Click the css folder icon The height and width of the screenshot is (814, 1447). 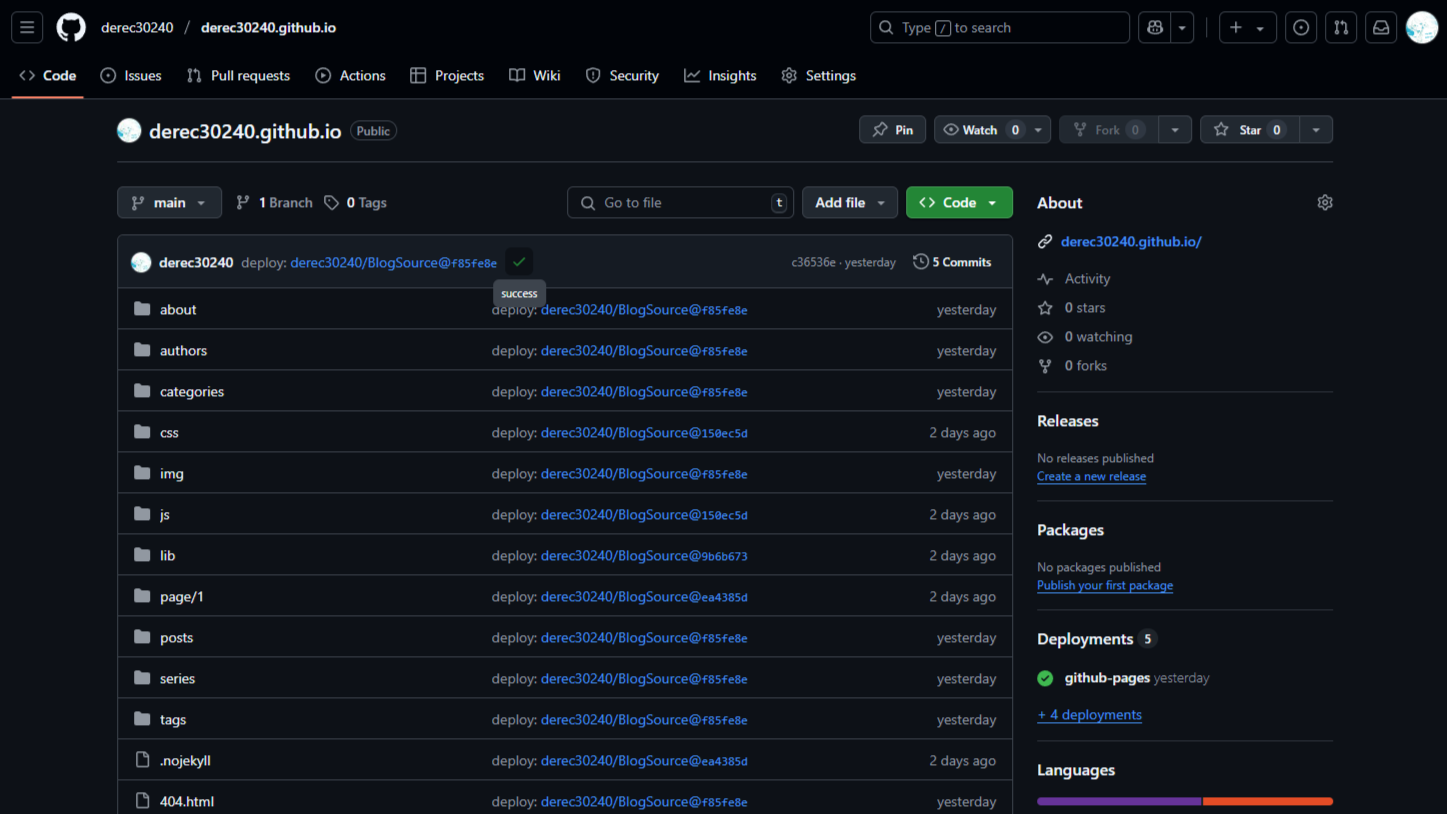tap(142, 432)
